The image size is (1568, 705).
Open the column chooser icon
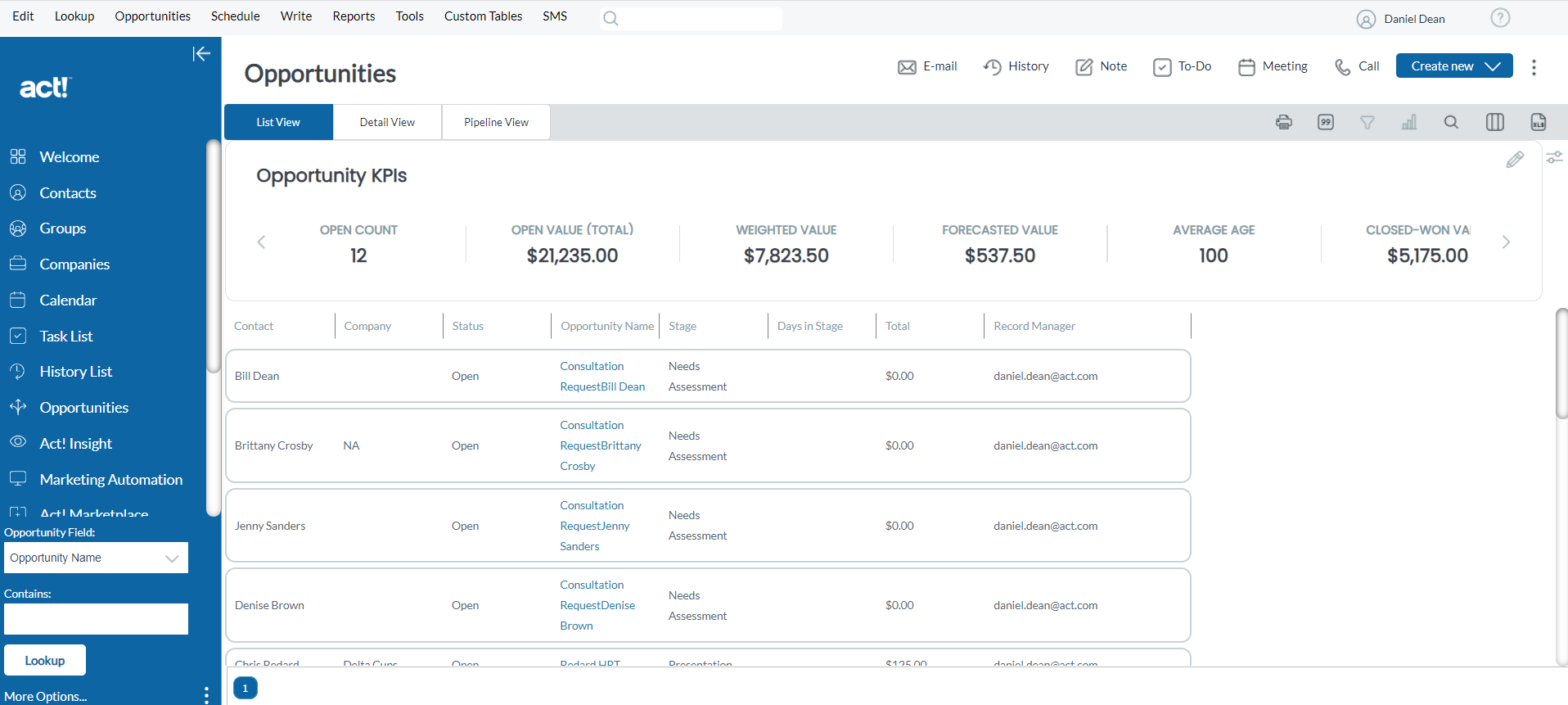click(x=1494, y=122)
